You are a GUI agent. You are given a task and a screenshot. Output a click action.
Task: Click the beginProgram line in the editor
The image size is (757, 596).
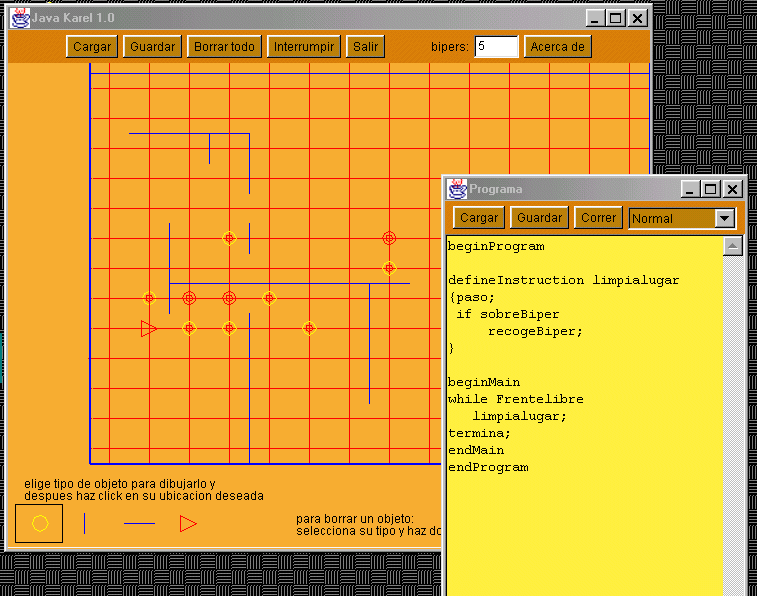coord(496,246)
